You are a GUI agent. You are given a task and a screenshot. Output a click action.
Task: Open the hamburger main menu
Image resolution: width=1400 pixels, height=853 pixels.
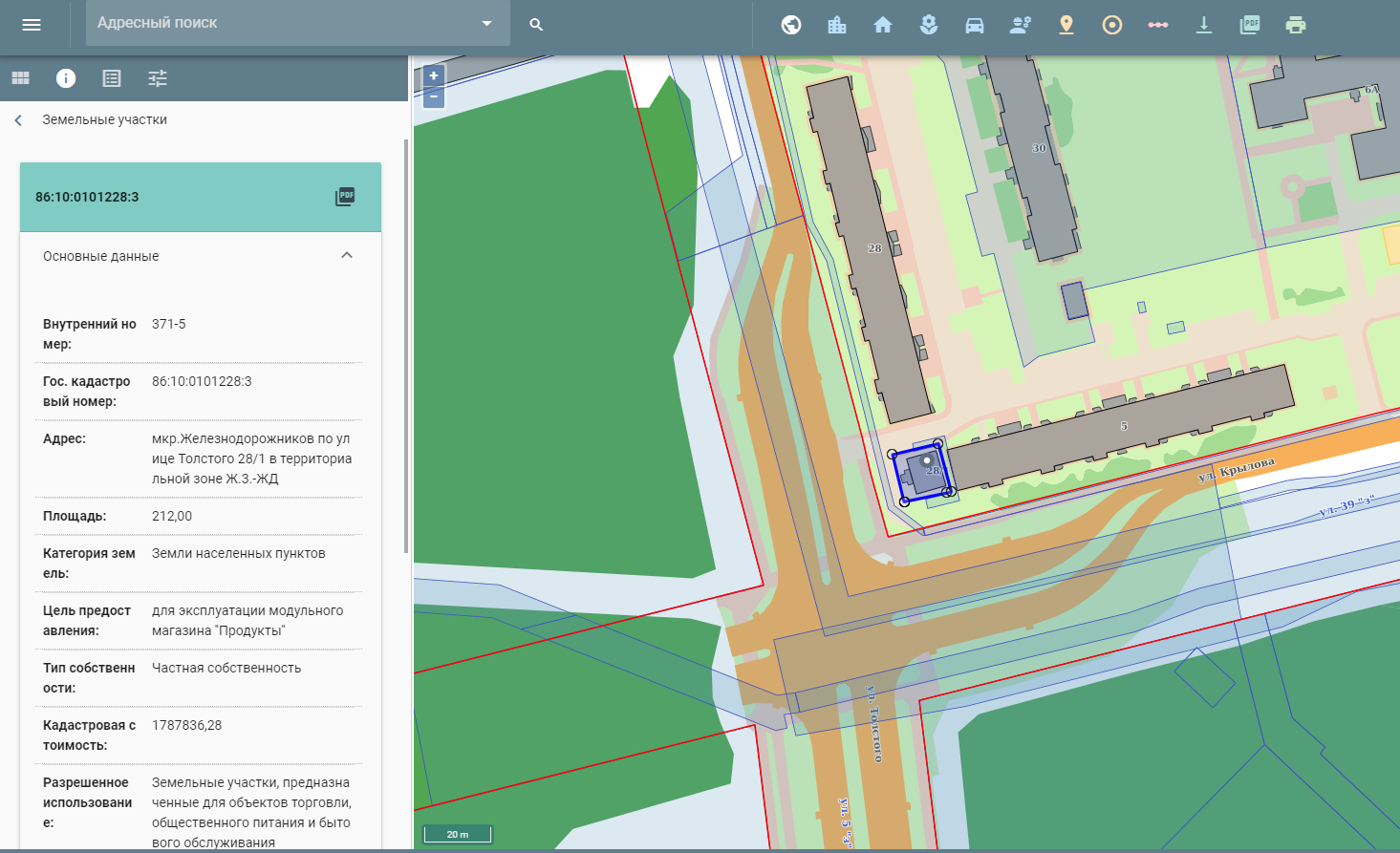pos(32,25)
